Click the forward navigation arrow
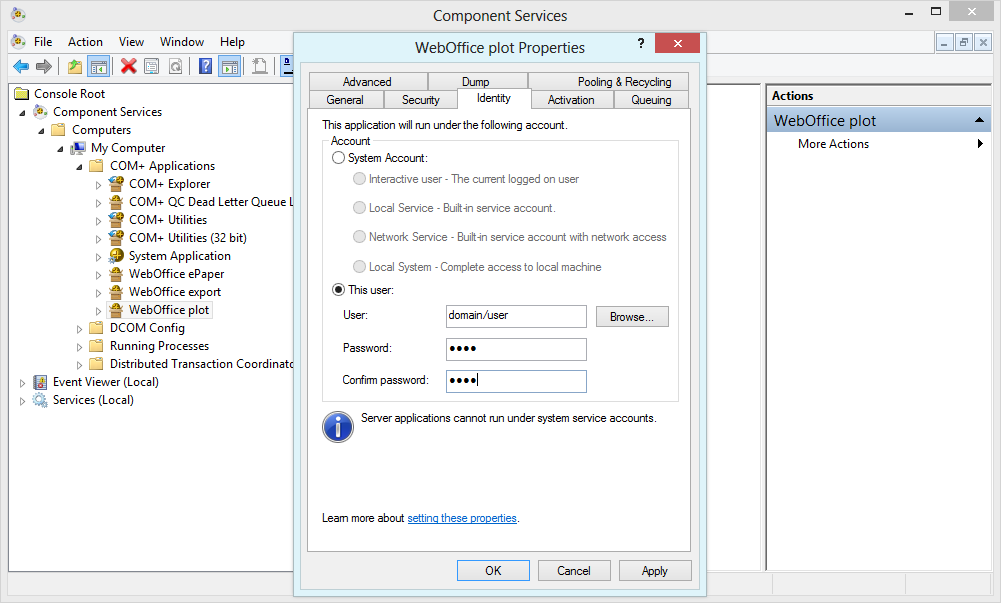1001x603 pixels. (45, 66)
